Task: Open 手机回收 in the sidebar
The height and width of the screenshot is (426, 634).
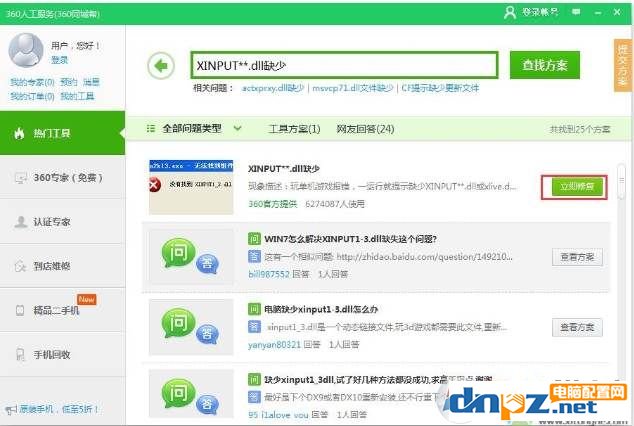Action: click(62, 354)
